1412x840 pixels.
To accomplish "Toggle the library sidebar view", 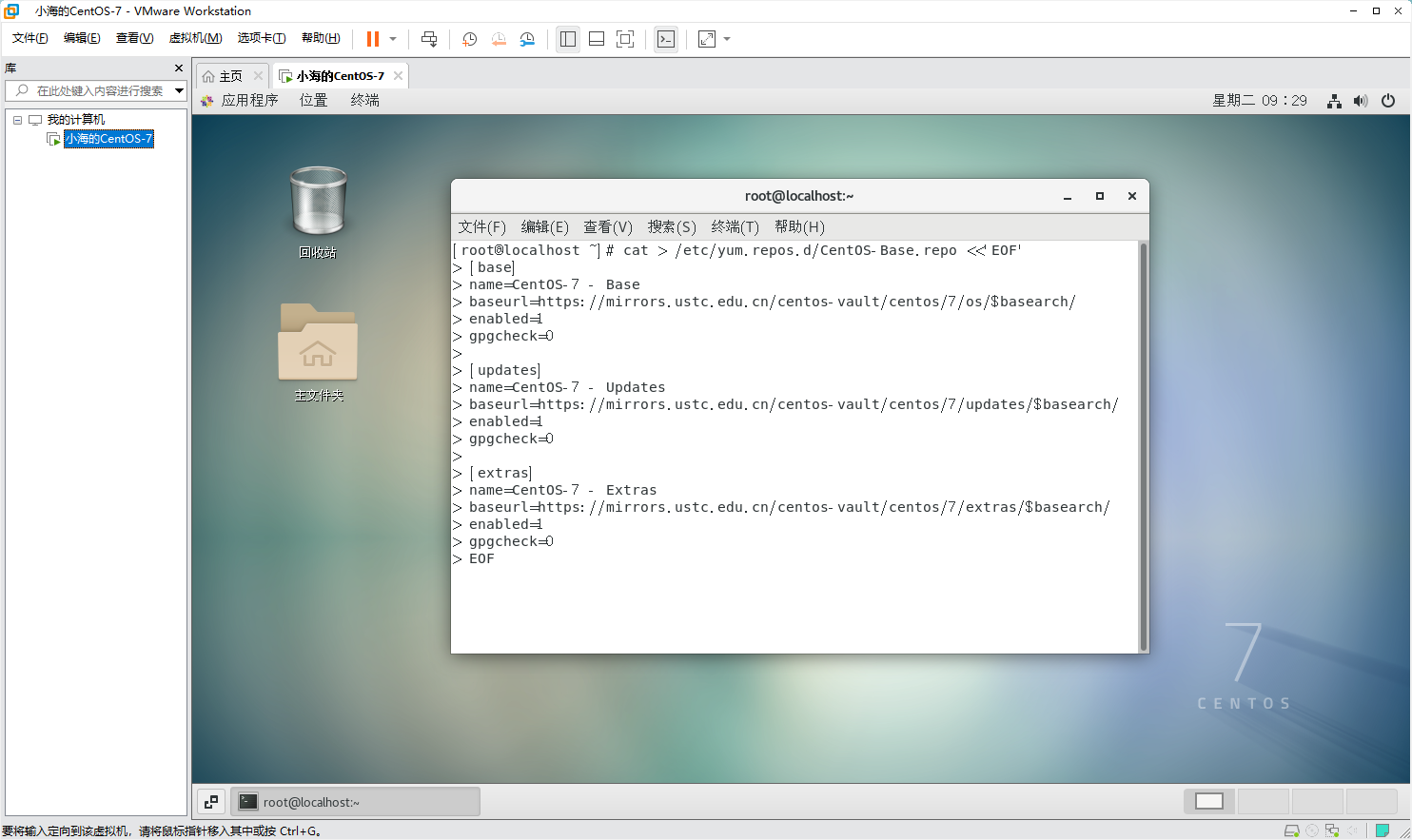I will 568,39.
